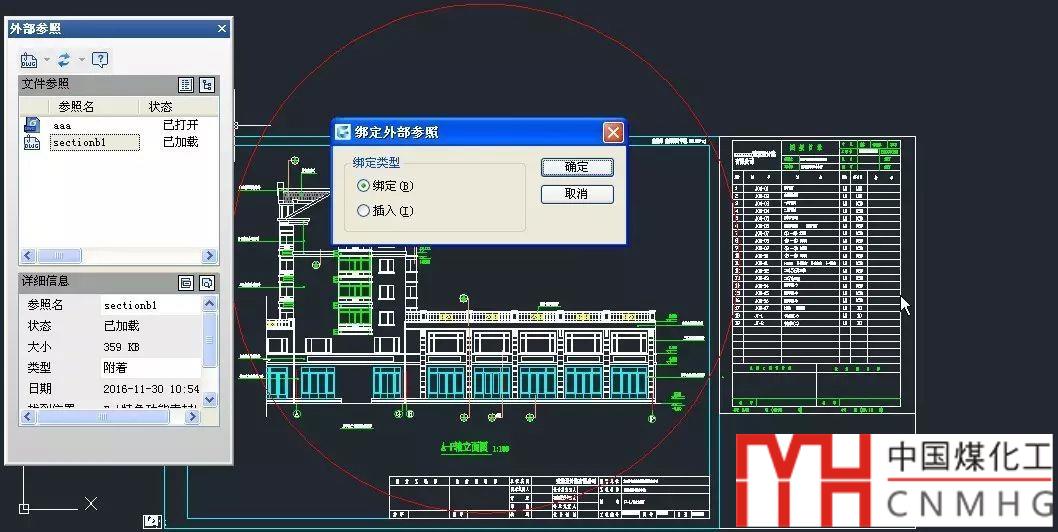Click the Refresh icon in 外部参照 panel
The image size is (1058, 532).
click(64, 60)
